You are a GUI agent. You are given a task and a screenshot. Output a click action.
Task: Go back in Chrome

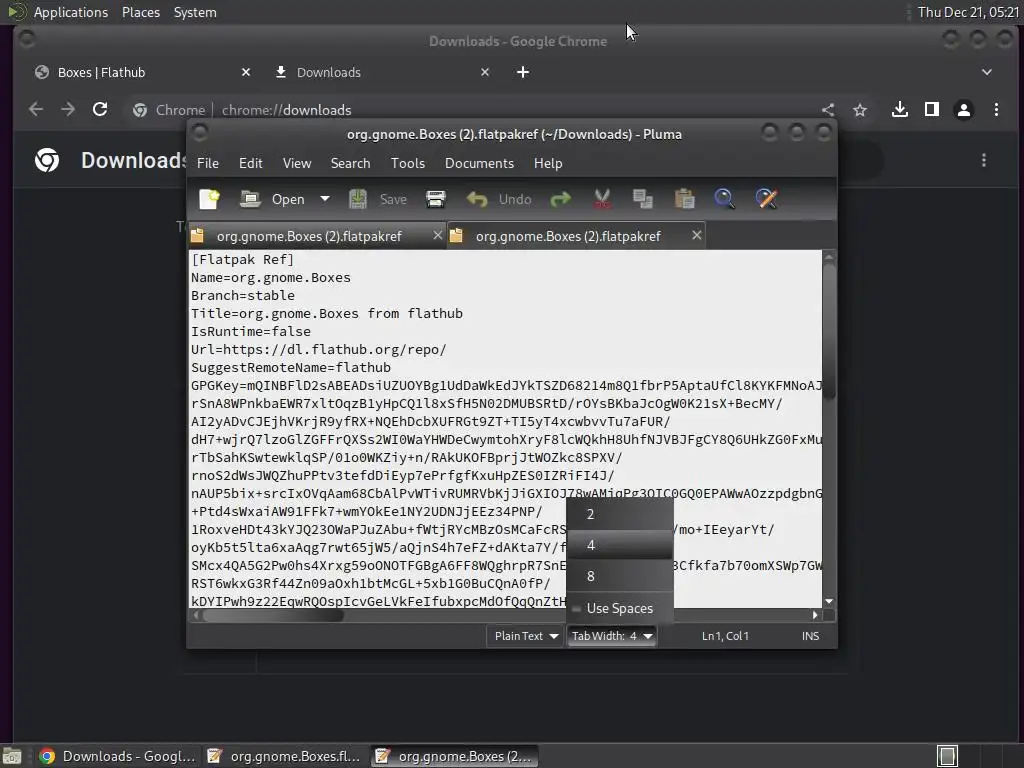coord(36,110)
